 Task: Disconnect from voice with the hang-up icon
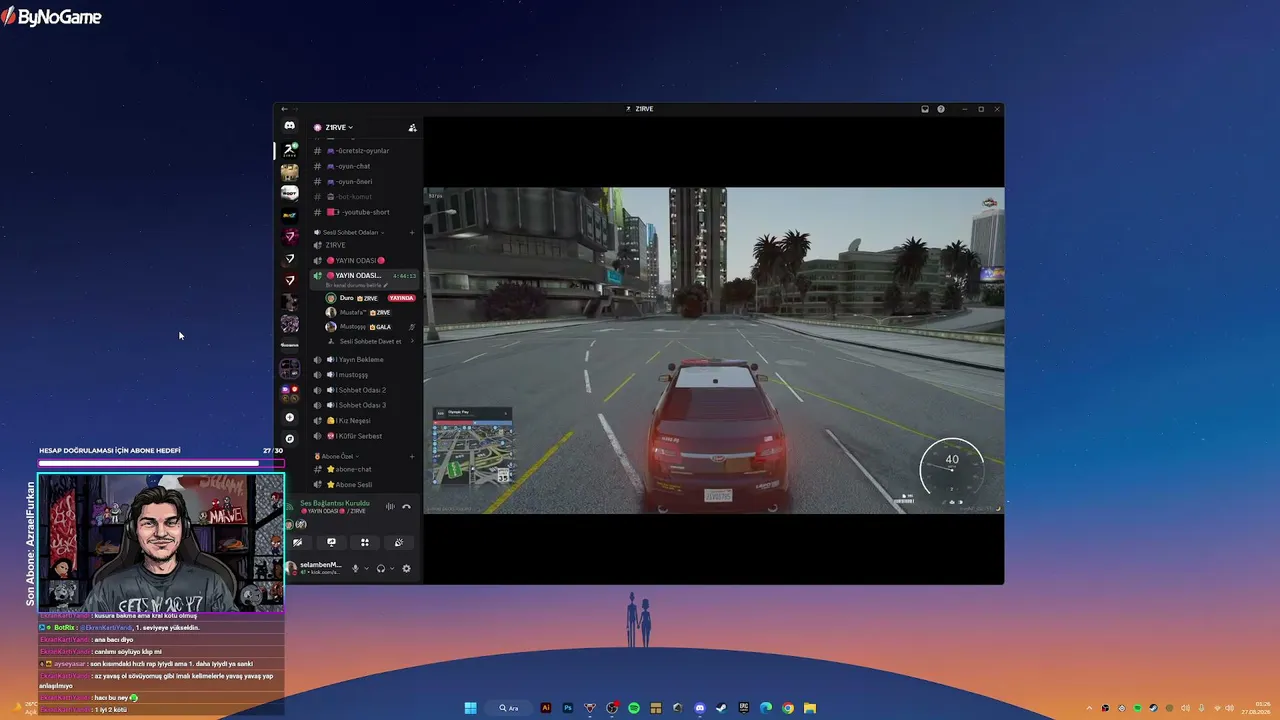pyautogui.click(x=406, y=507)
